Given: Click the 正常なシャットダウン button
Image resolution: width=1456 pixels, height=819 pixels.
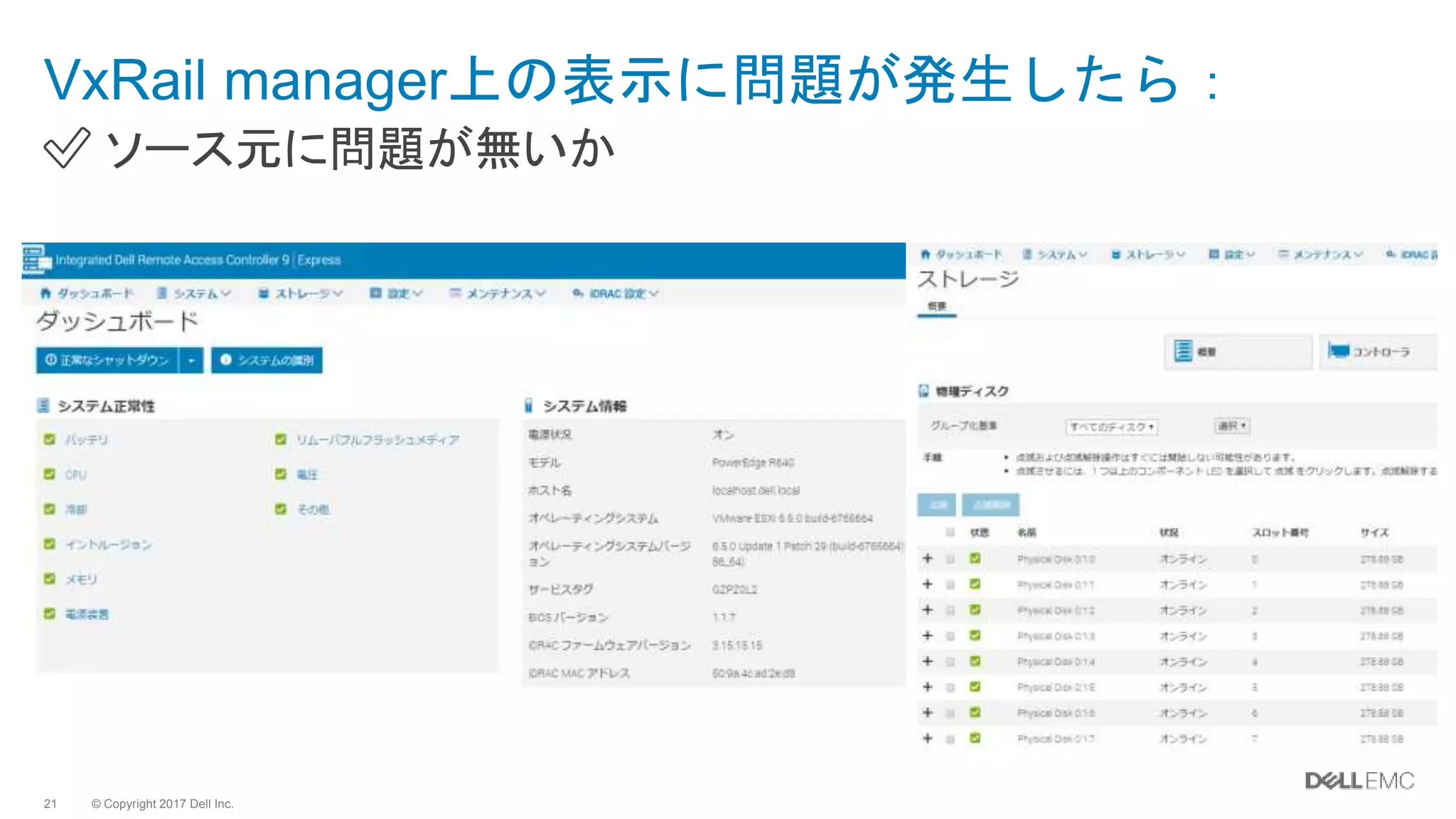Looking at the screenshot, I should 107,360.
